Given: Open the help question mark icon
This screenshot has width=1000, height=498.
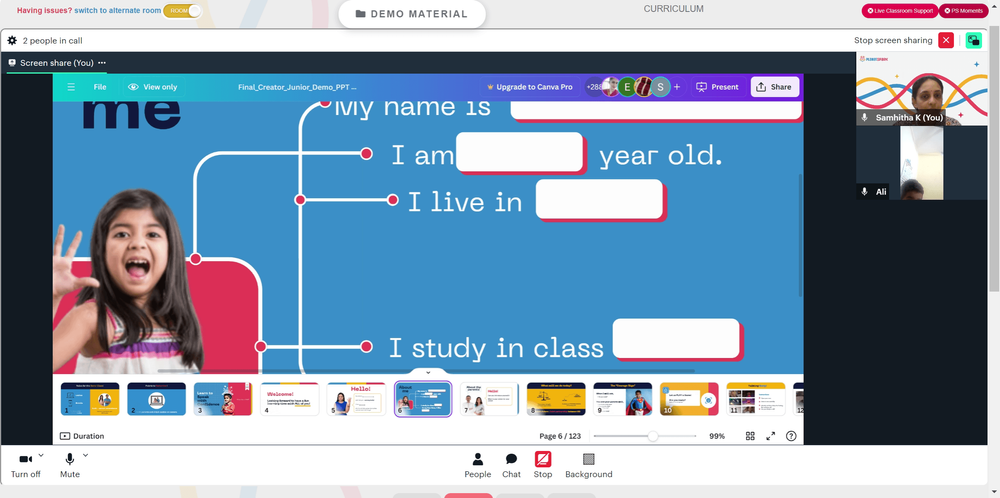Looking at the screenshot, I should pos(791,436).
